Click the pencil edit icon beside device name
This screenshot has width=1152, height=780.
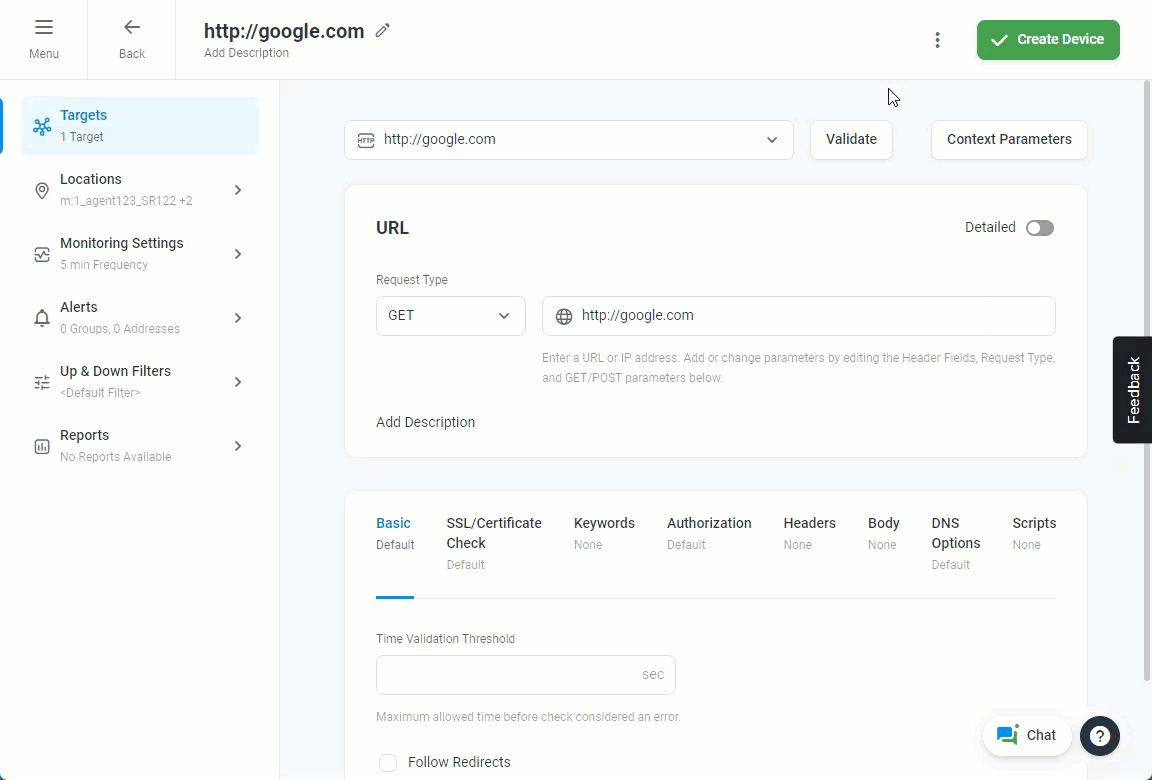pos(382,31)
